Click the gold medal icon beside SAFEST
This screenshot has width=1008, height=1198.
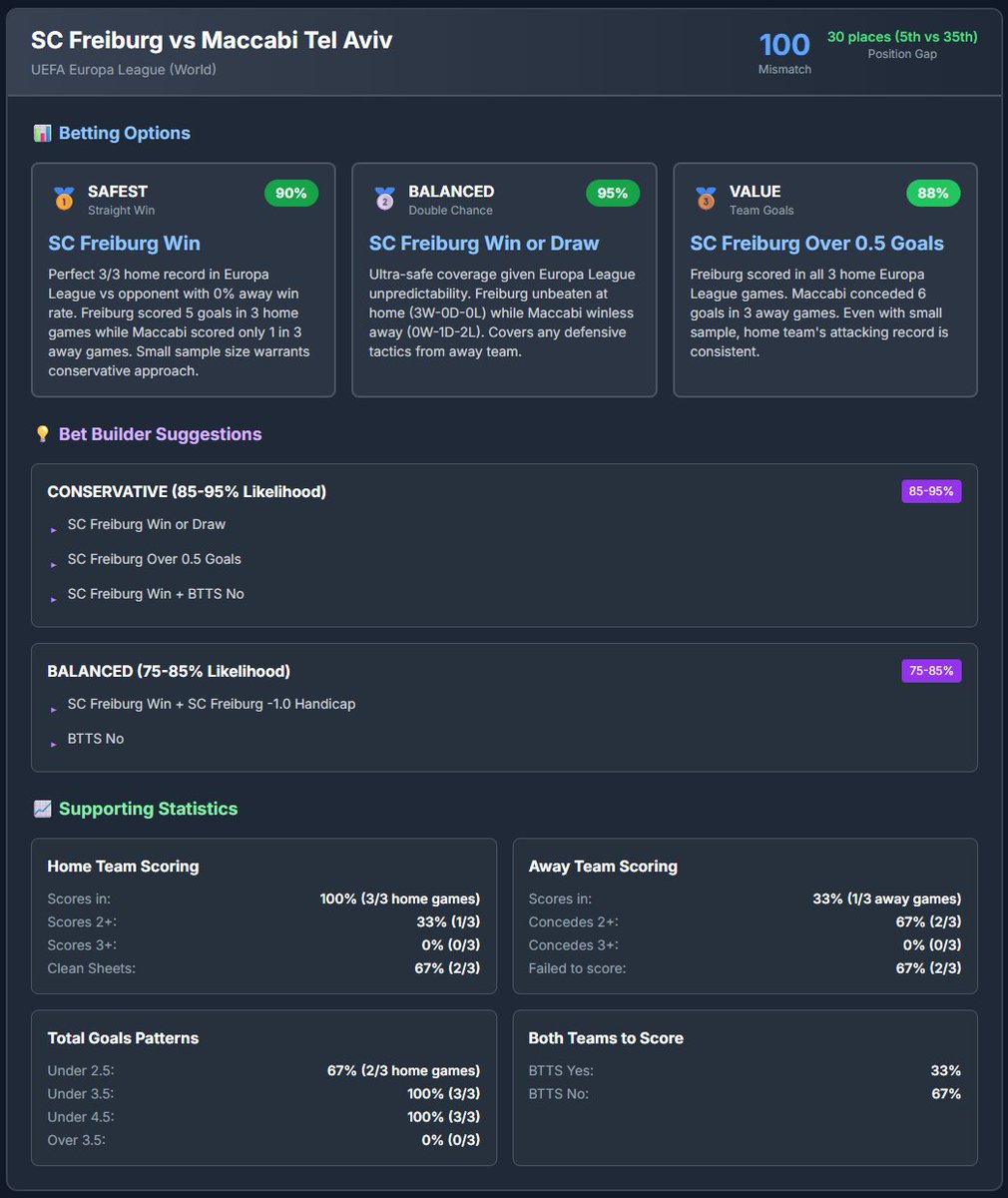(64, 199)
